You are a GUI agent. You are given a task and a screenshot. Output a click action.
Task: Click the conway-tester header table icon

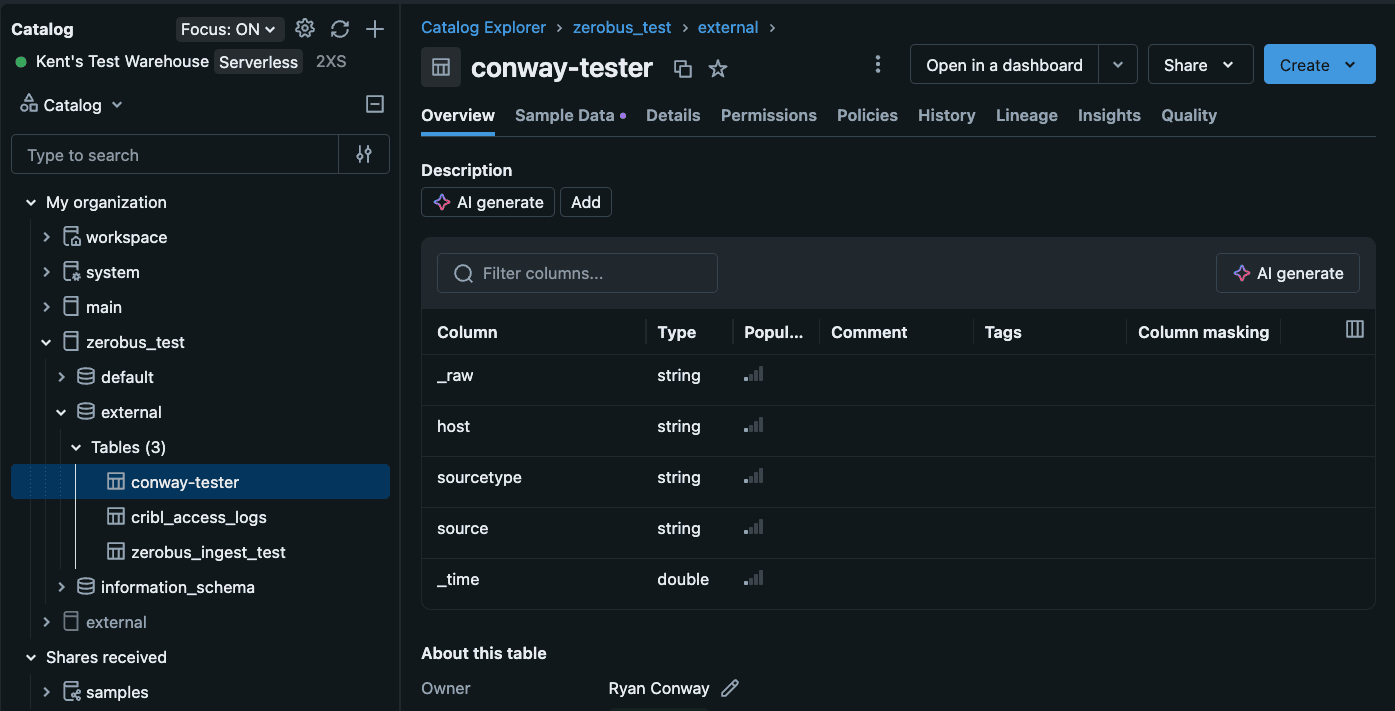(x=441, y=67)
